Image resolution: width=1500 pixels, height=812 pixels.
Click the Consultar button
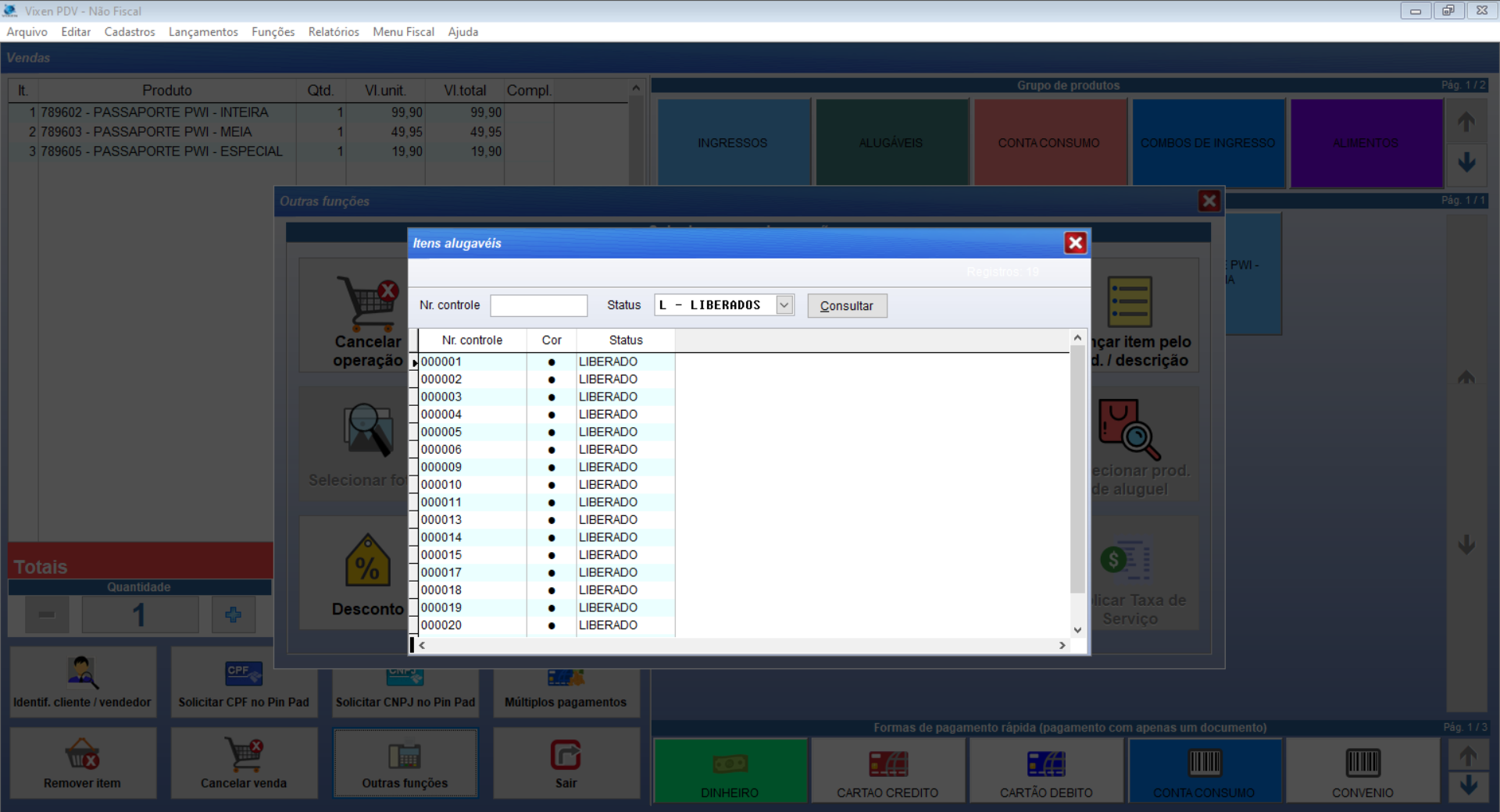[847, 306]
